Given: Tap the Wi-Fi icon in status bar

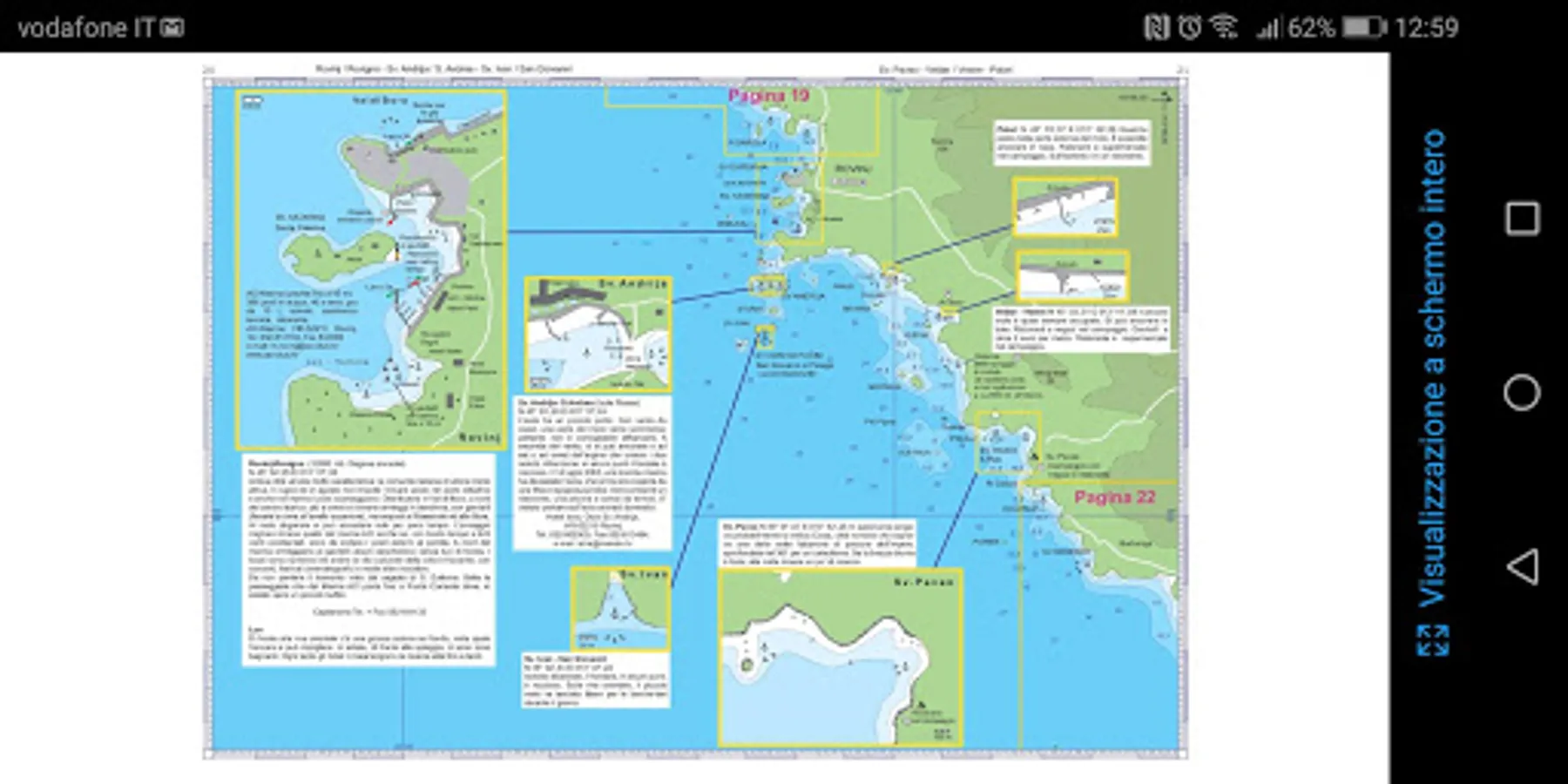Looking at the screenshot, I should pyautogui.click(x=1224, y=28).
